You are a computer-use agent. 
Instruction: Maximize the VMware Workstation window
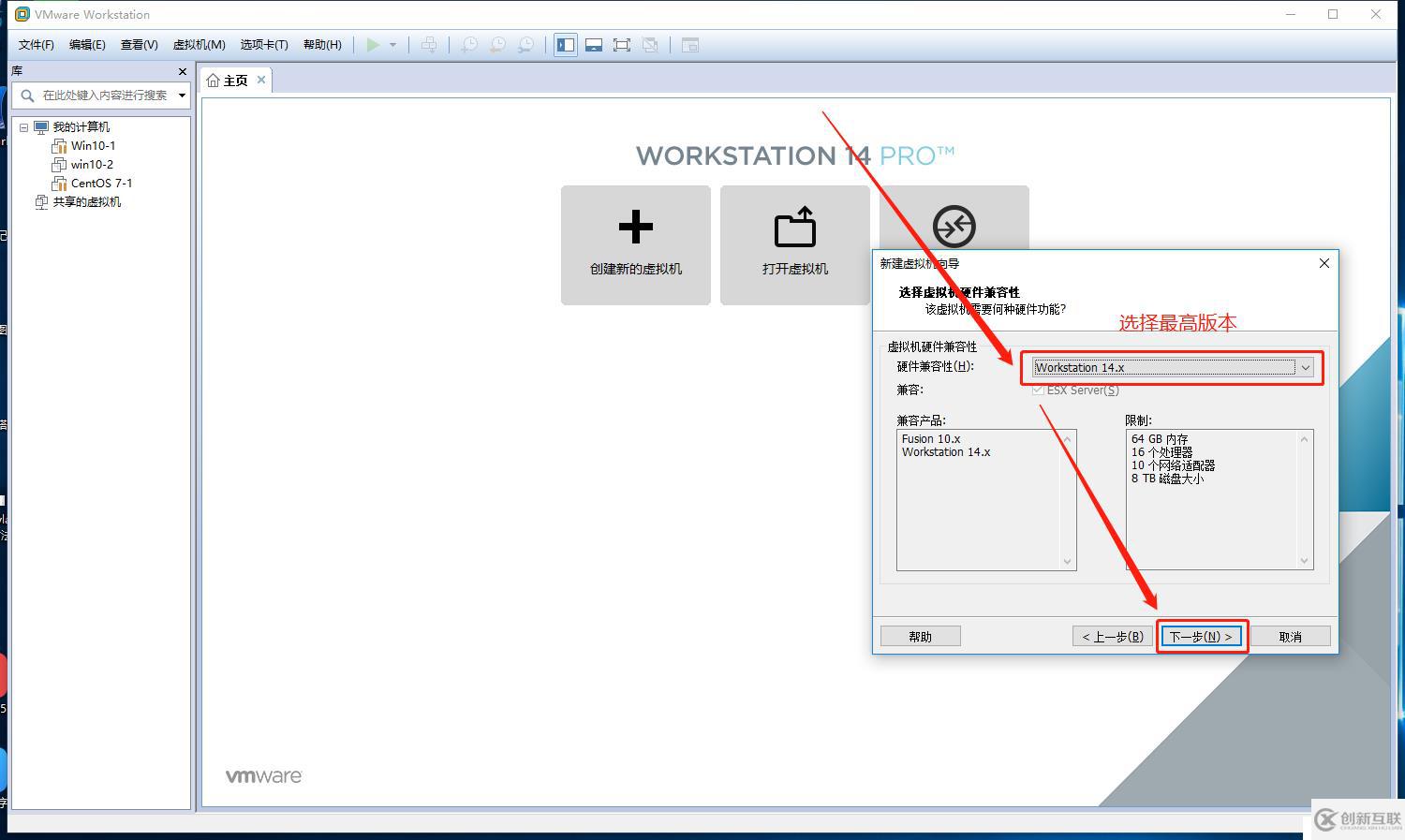tap(1333, 14)
